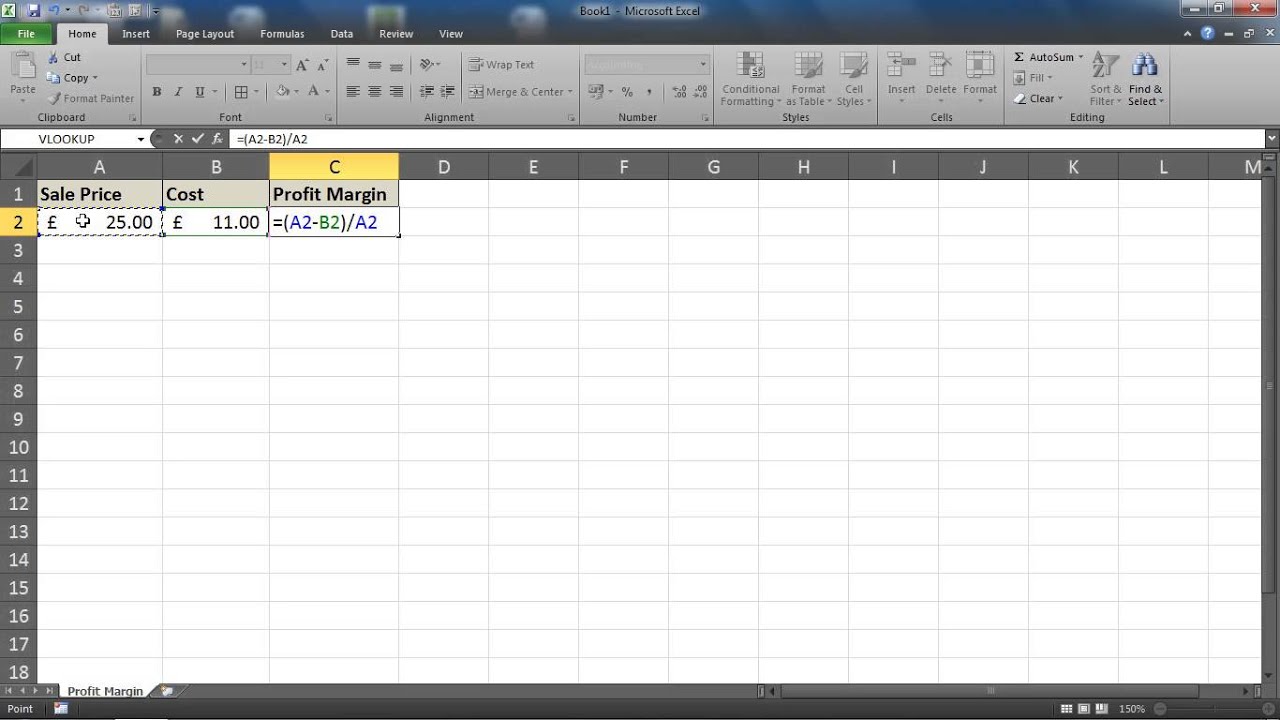Confirm the formula with the Enter checkmark
The width and height of the screenshot is (1280, 720).
[197, 139]
